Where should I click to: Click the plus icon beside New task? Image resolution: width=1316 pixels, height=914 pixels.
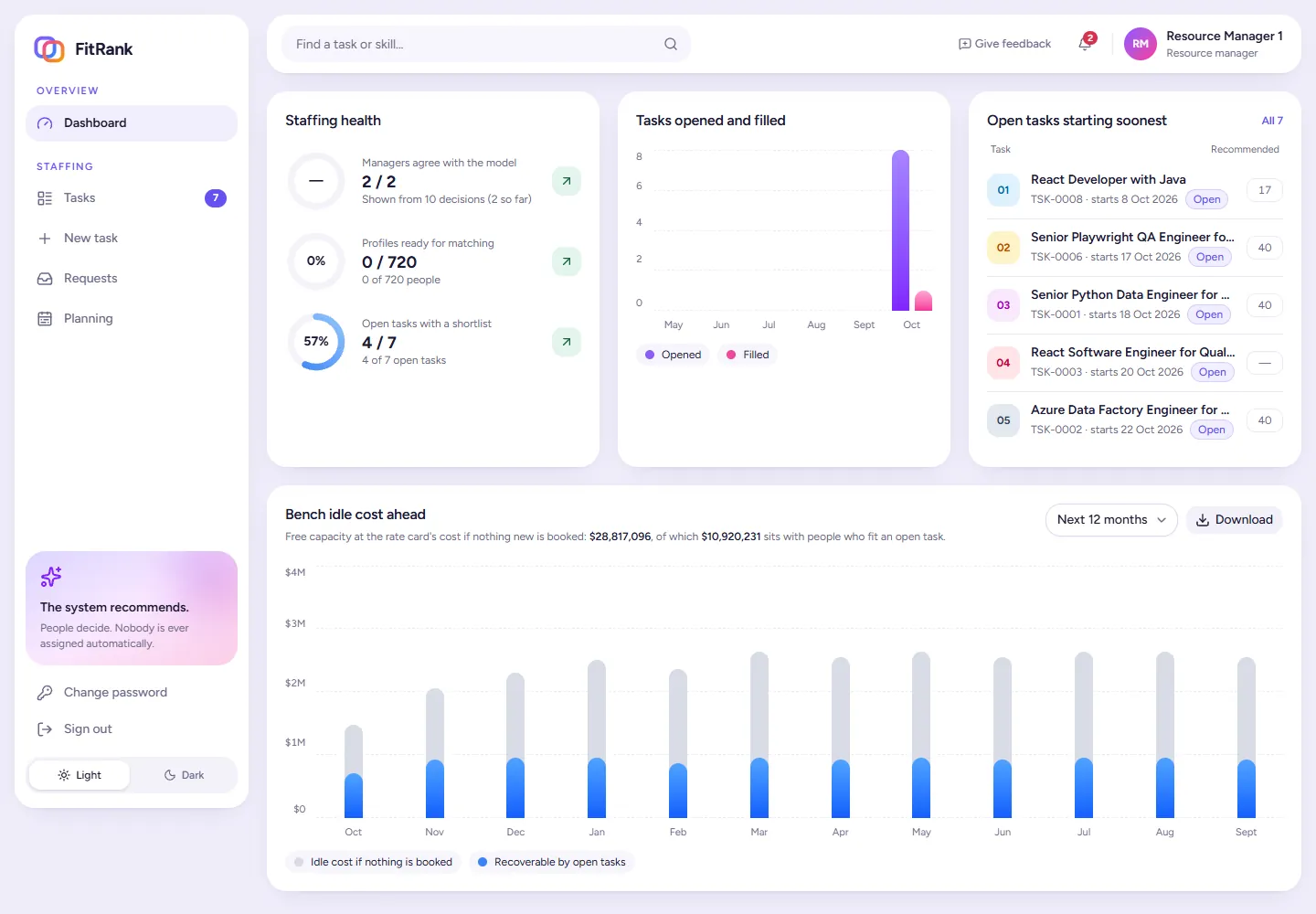(45, 239)
